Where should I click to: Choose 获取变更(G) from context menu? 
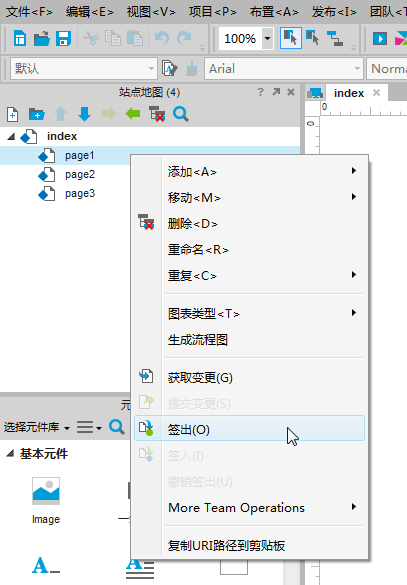pos(249,378)
